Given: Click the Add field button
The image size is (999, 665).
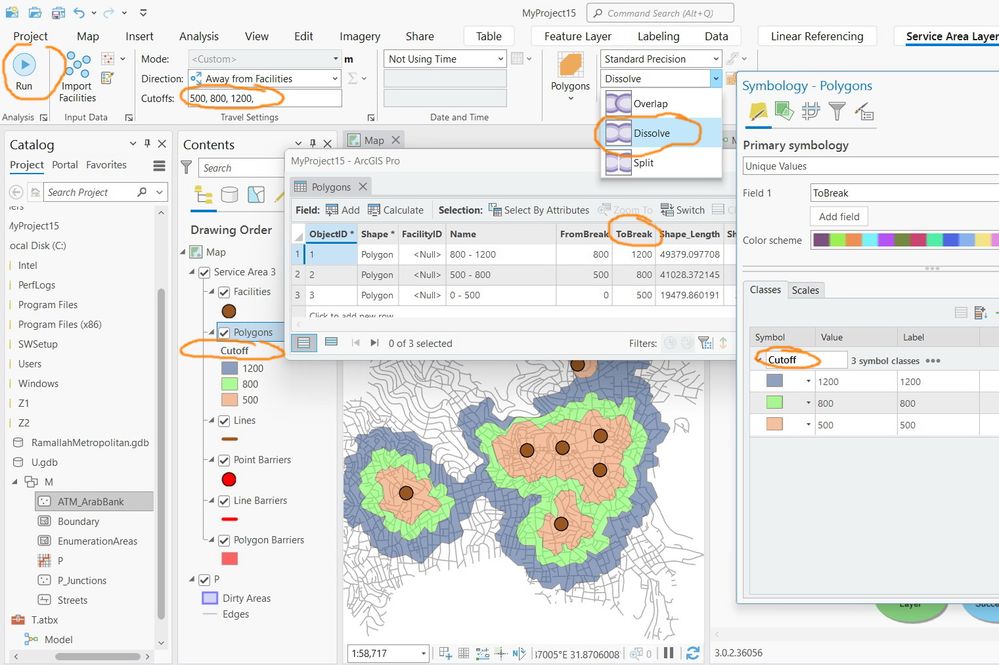Looking at the screenshot, I should click(839, 217).
